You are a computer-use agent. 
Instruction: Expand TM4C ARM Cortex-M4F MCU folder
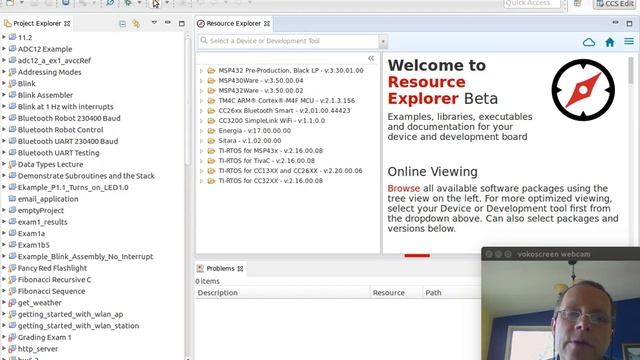(202, 100)
